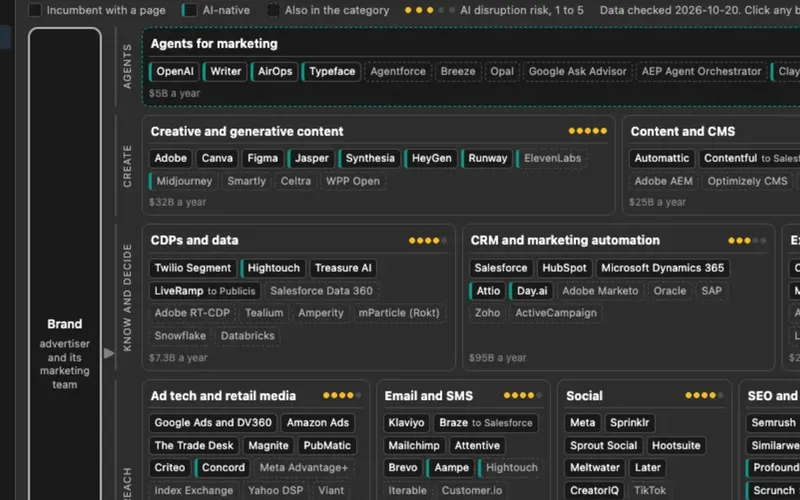
Task: Open the Opal chip
Action: click(502, 71)
